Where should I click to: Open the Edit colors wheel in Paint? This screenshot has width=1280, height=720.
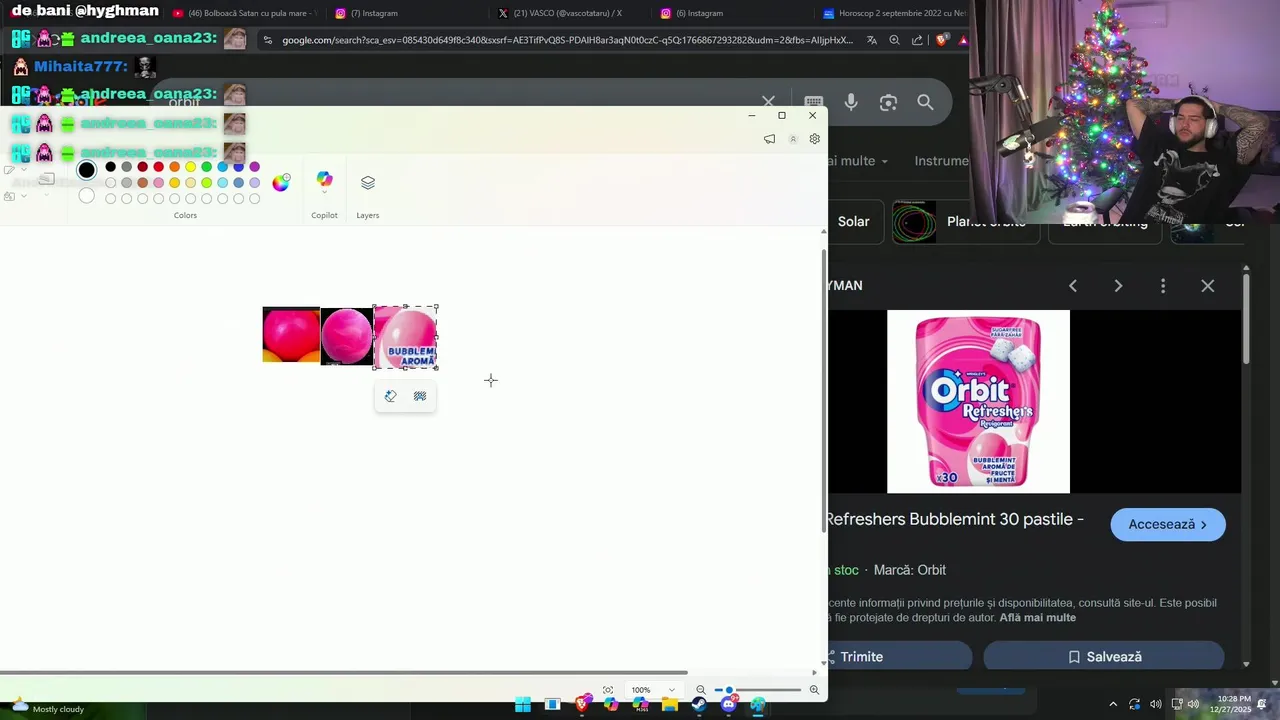click(281, 182)
